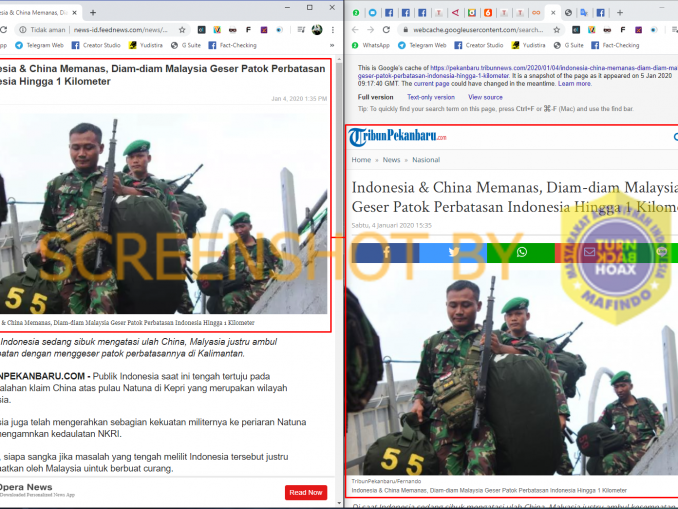This screenshot has width=678, height=509.
Task: Open the dark 'd' extension in left window
Action: point(201,30)
